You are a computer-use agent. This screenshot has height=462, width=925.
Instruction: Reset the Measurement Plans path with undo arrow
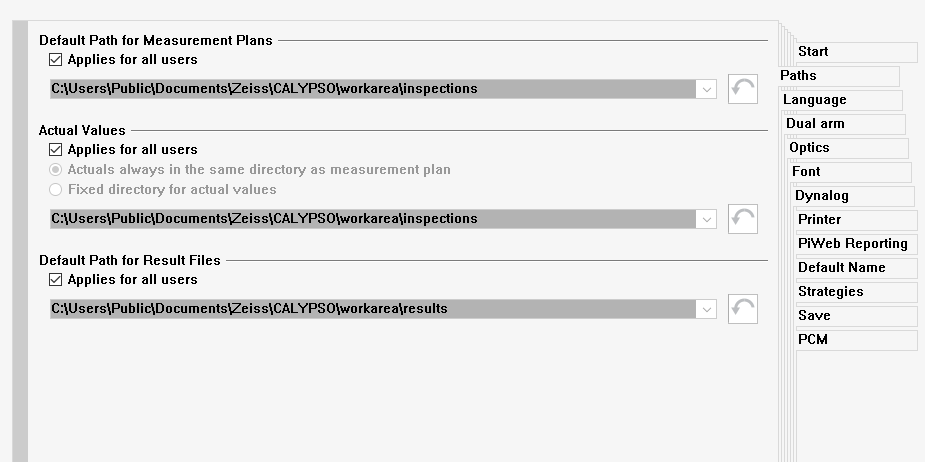tap(742, 89)
